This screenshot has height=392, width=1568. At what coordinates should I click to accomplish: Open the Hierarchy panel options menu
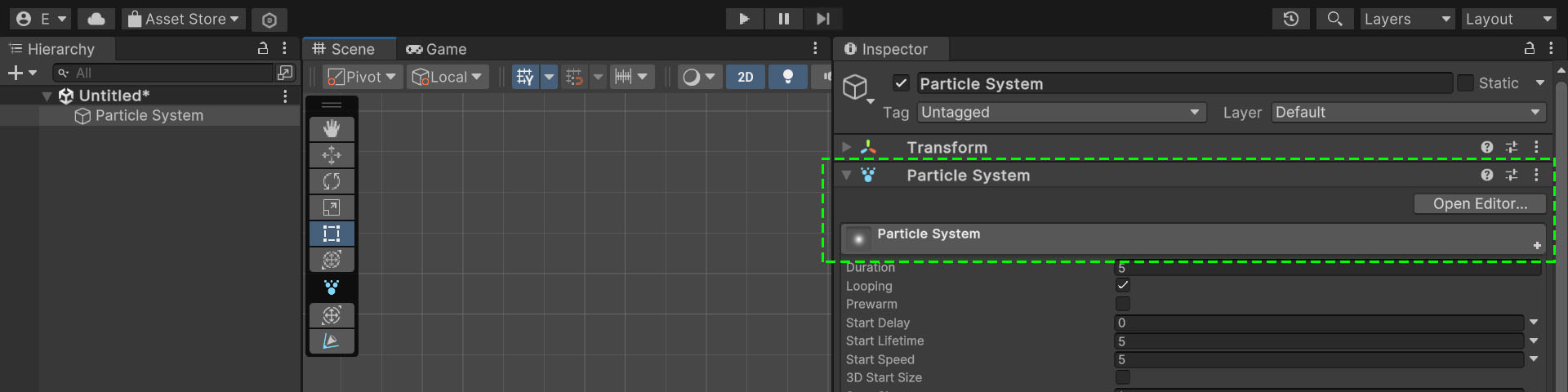[x=284, y=49]
